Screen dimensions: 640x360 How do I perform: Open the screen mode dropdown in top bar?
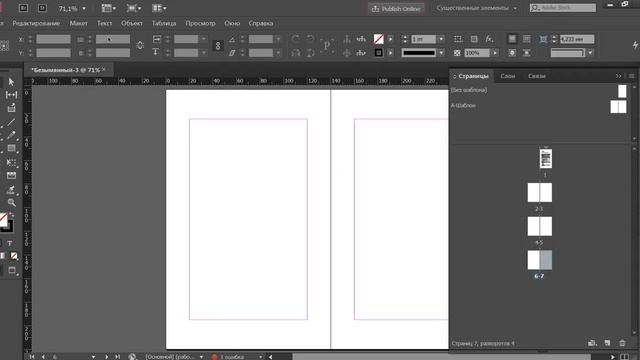point(134,8)
